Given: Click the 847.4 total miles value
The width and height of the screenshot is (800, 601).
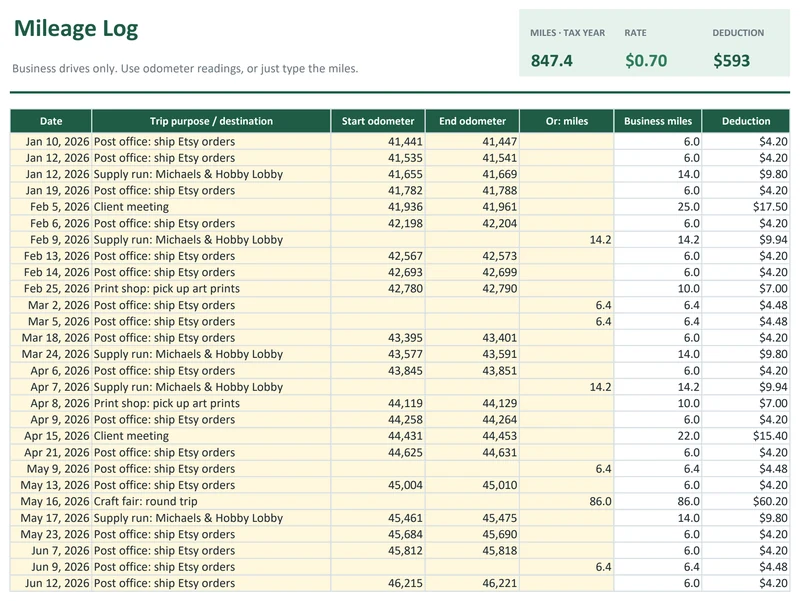Looking at the screenshot, I should pyautogui.click(x=552, y=61).
